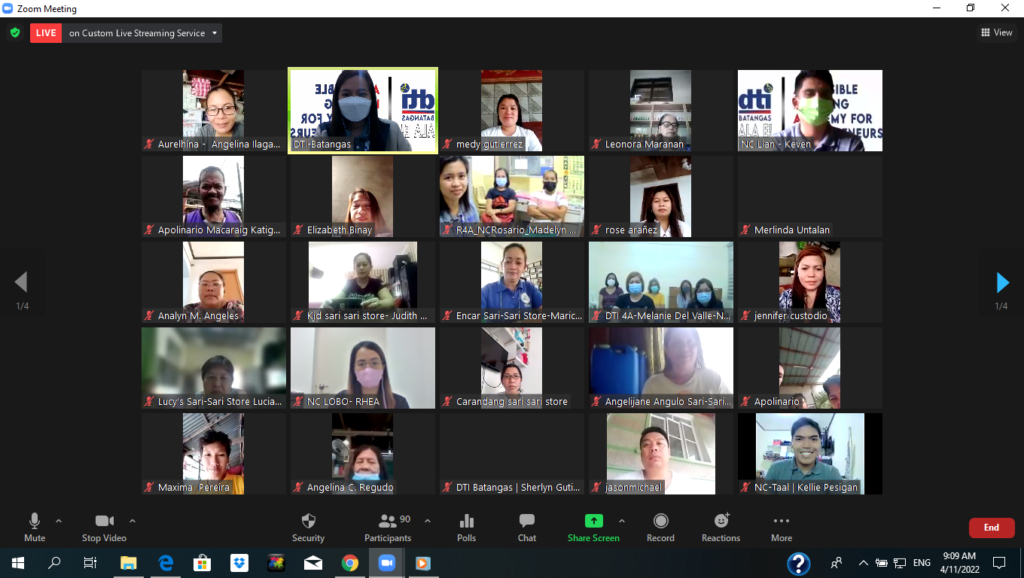Viewport: 1024px width, 578px height.
Task: Click the red End meeting button
Action: 991,528
